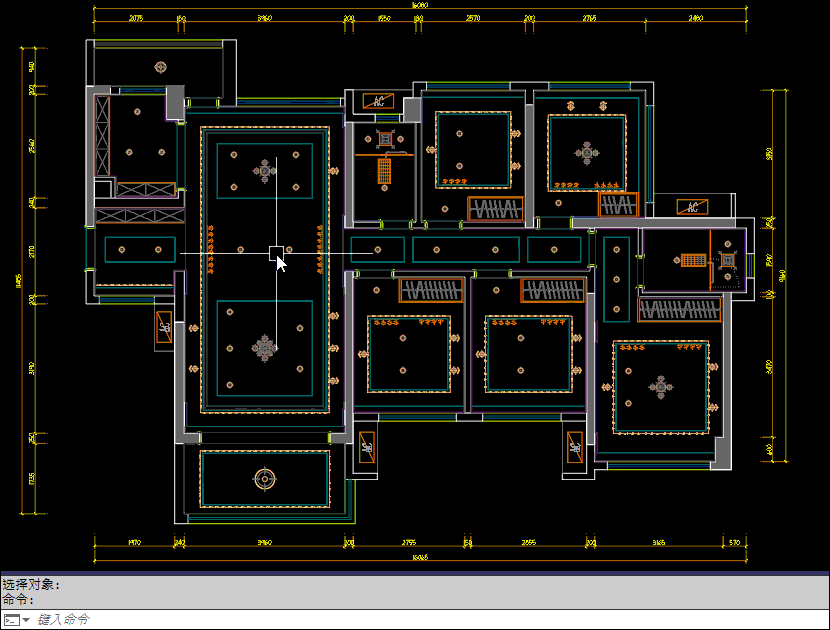Select the ceiling light in the top-left balcony
Screen dimensions: 830x630
click(x=160, y=67)
